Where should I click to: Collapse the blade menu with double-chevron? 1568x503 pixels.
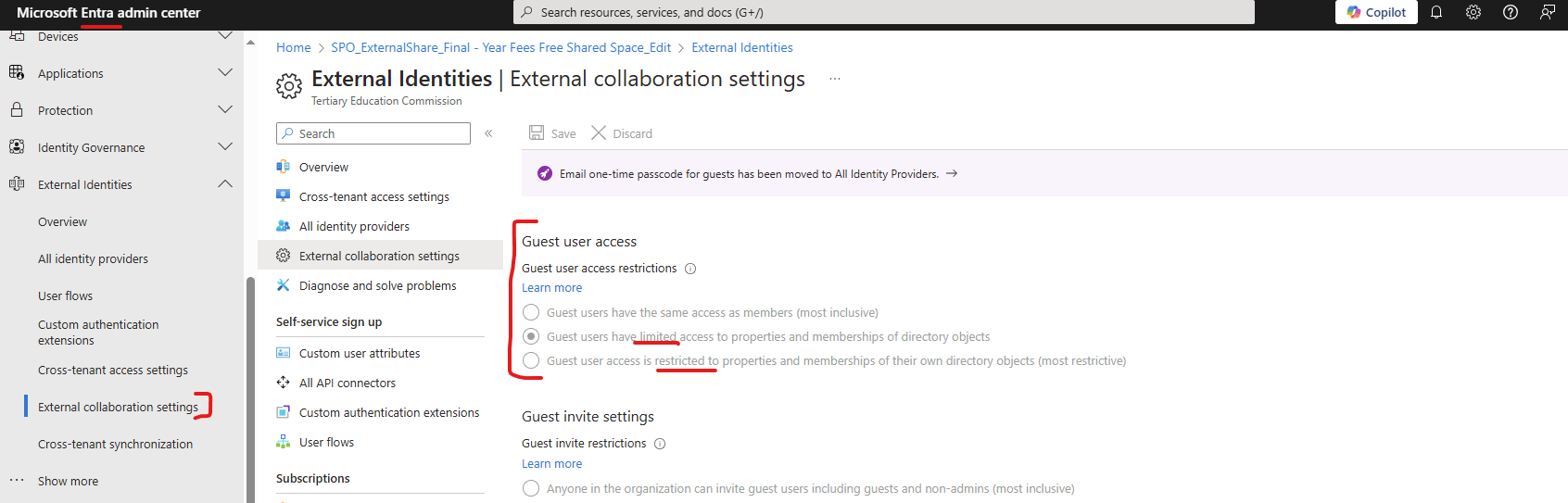(488, 133)
